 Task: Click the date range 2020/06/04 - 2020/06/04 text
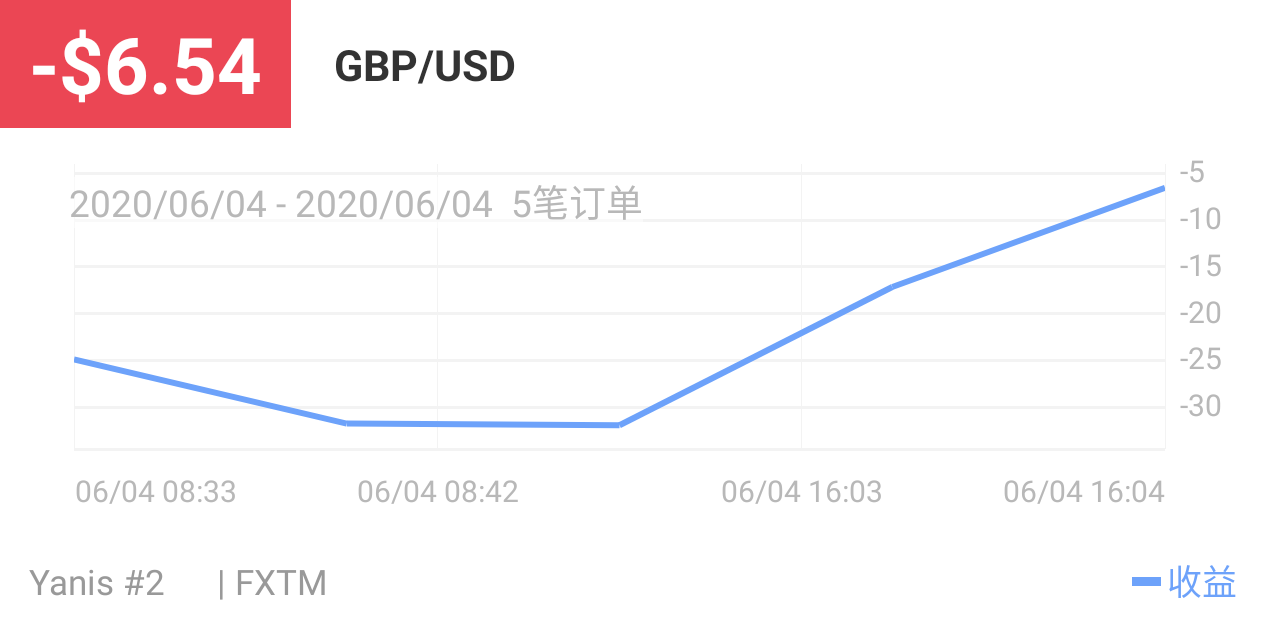pyautogui.click(x=281, y=204)
